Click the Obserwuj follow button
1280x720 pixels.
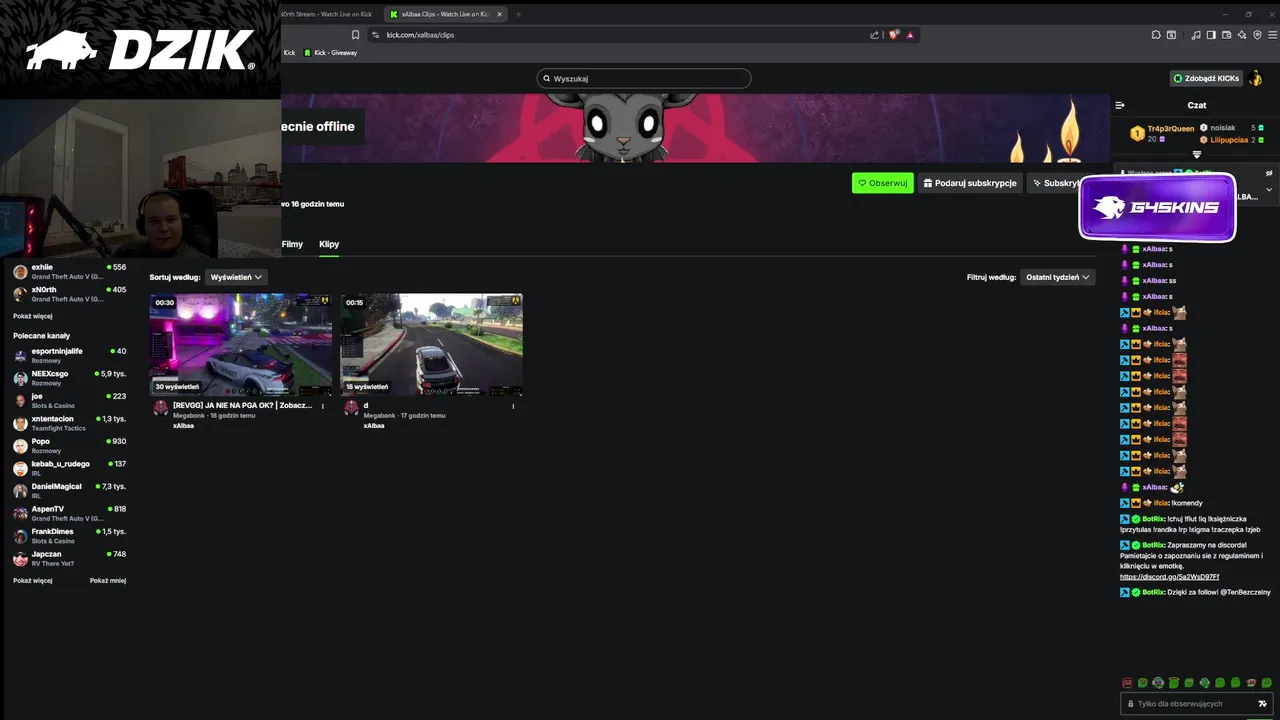pyautogui.click(x=883, y=183)
